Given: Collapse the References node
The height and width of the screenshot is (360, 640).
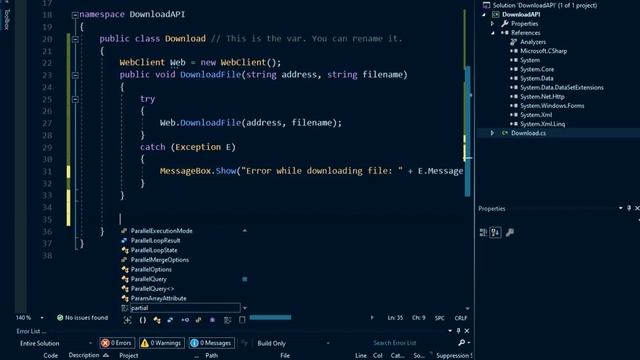Looking at the screenshot, I should click(493, 33).
